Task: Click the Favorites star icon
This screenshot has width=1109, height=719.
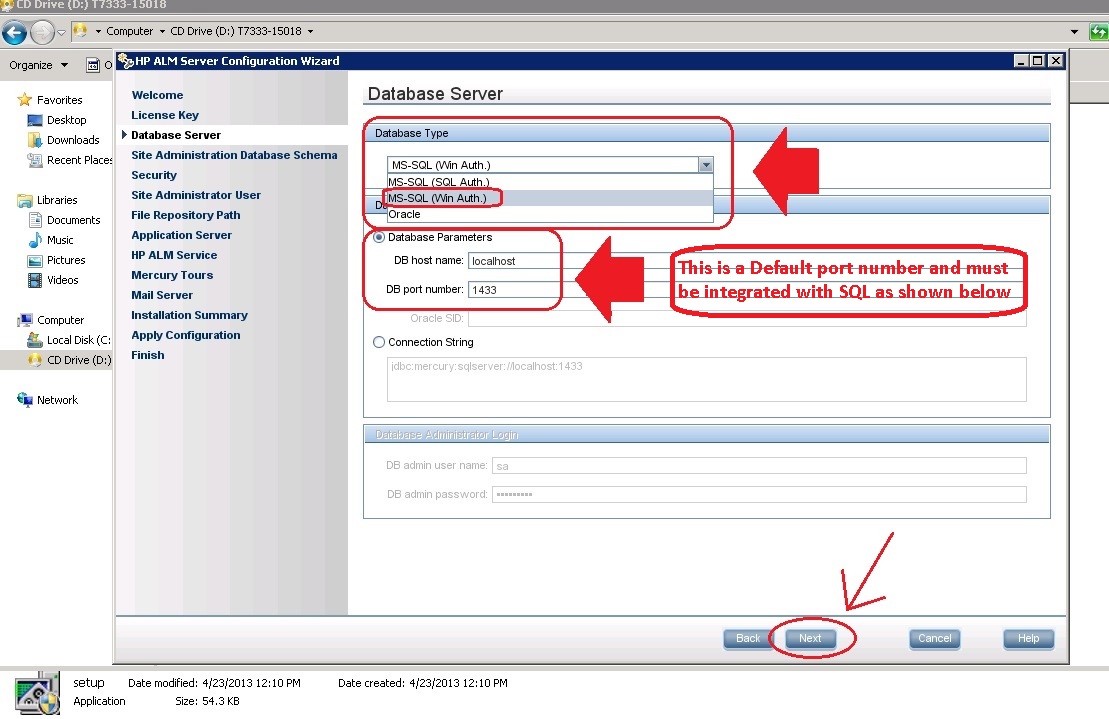Action: (x=25, y=100)
